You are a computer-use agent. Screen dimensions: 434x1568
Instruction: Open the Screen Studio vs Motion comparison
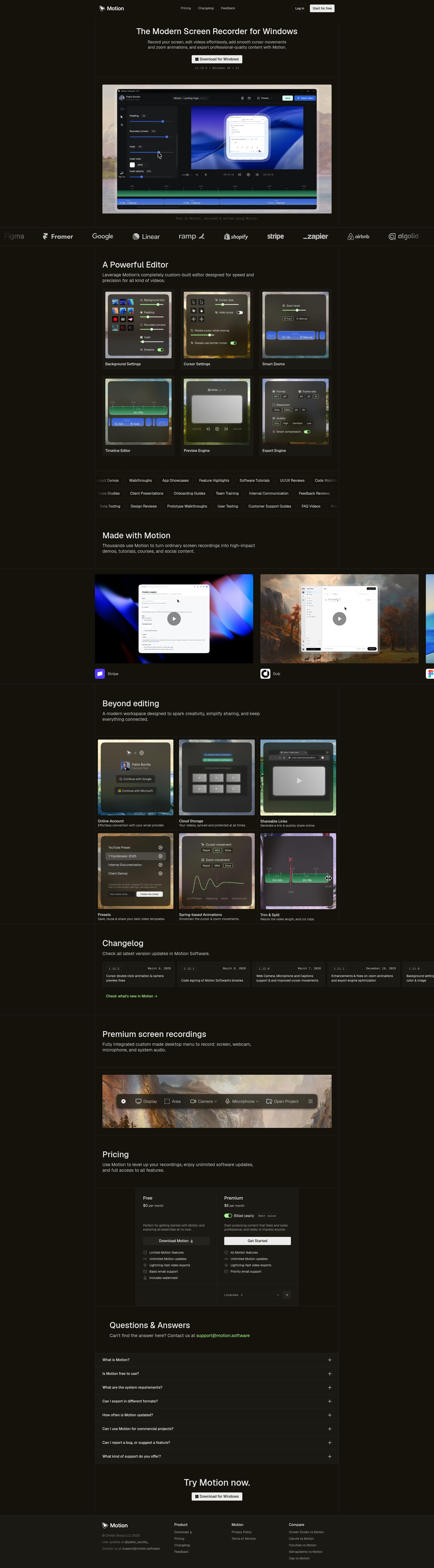(306, 1532)
